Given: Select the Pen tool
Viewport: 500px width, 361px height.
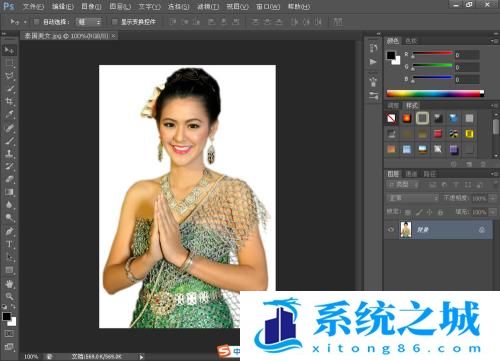Looking at the screenshot, I should [9, 231].
